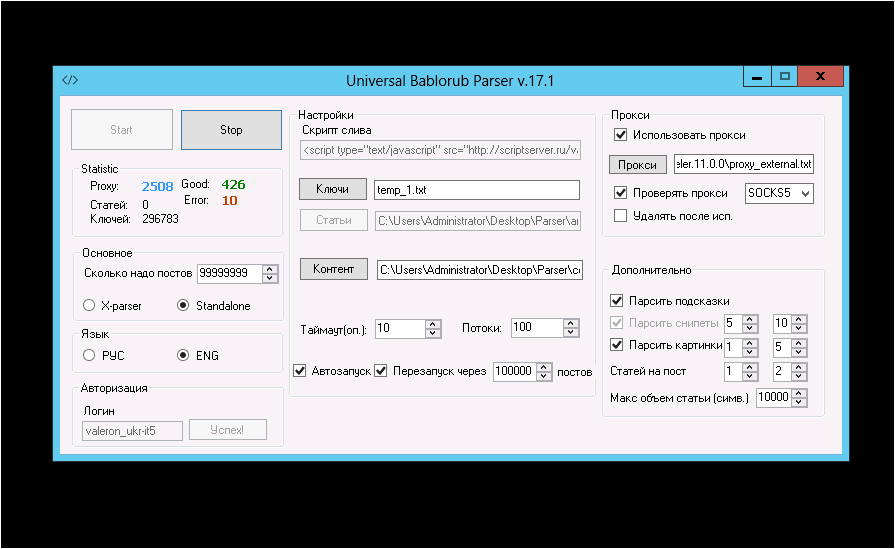This screenshot has width=895, height=549.
Task: Close the Universal Bablorub Parser window
Action: 820,76
